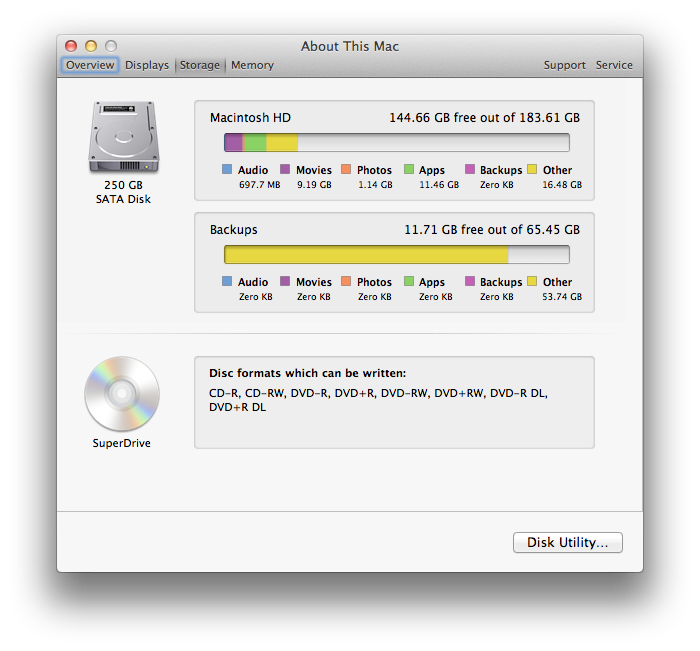Click the Audio '697.7 MB' value
The height and width of the screenshot is (651, 700).
tap(259, 185)
